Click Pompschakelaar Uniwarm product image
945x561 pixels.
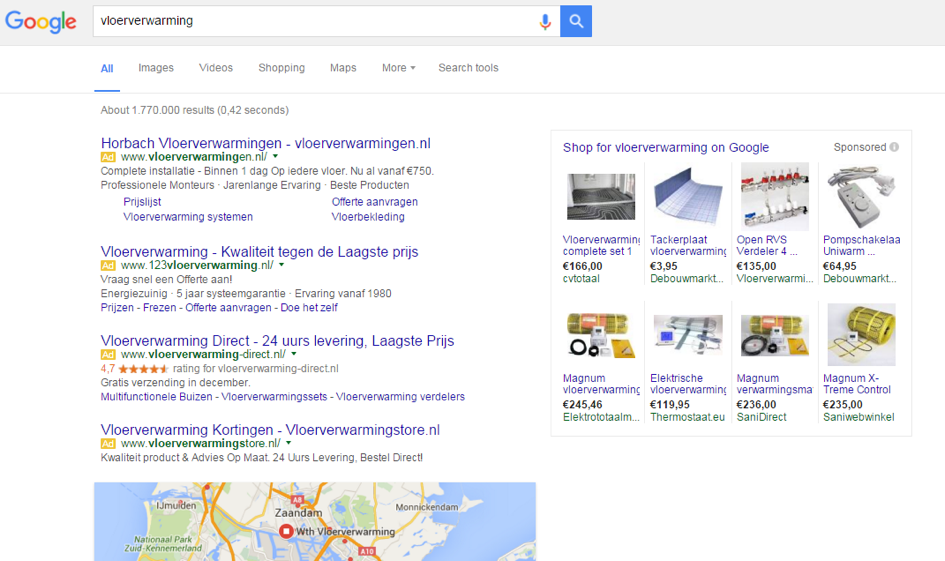(861, 196)
